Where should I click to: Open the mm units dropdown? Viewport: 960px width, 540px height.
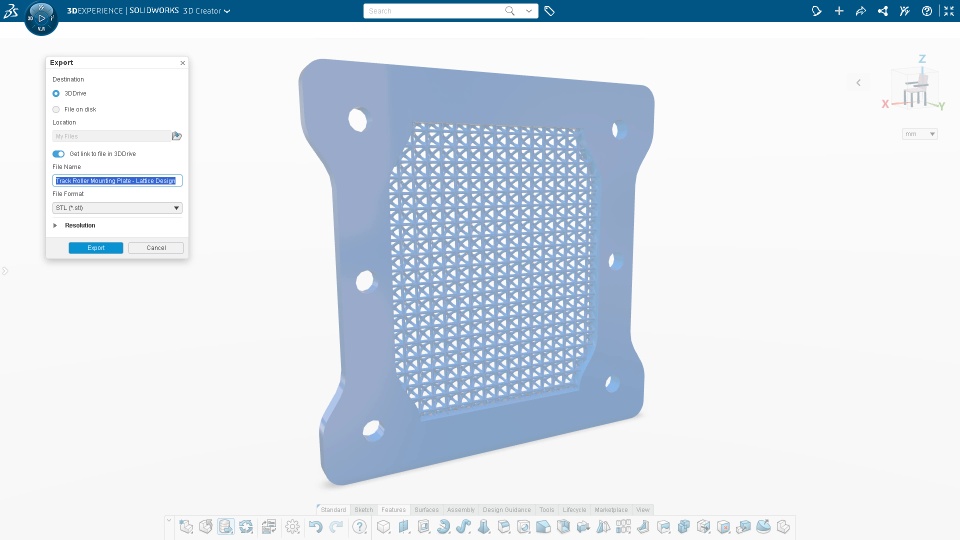(920, 133)
